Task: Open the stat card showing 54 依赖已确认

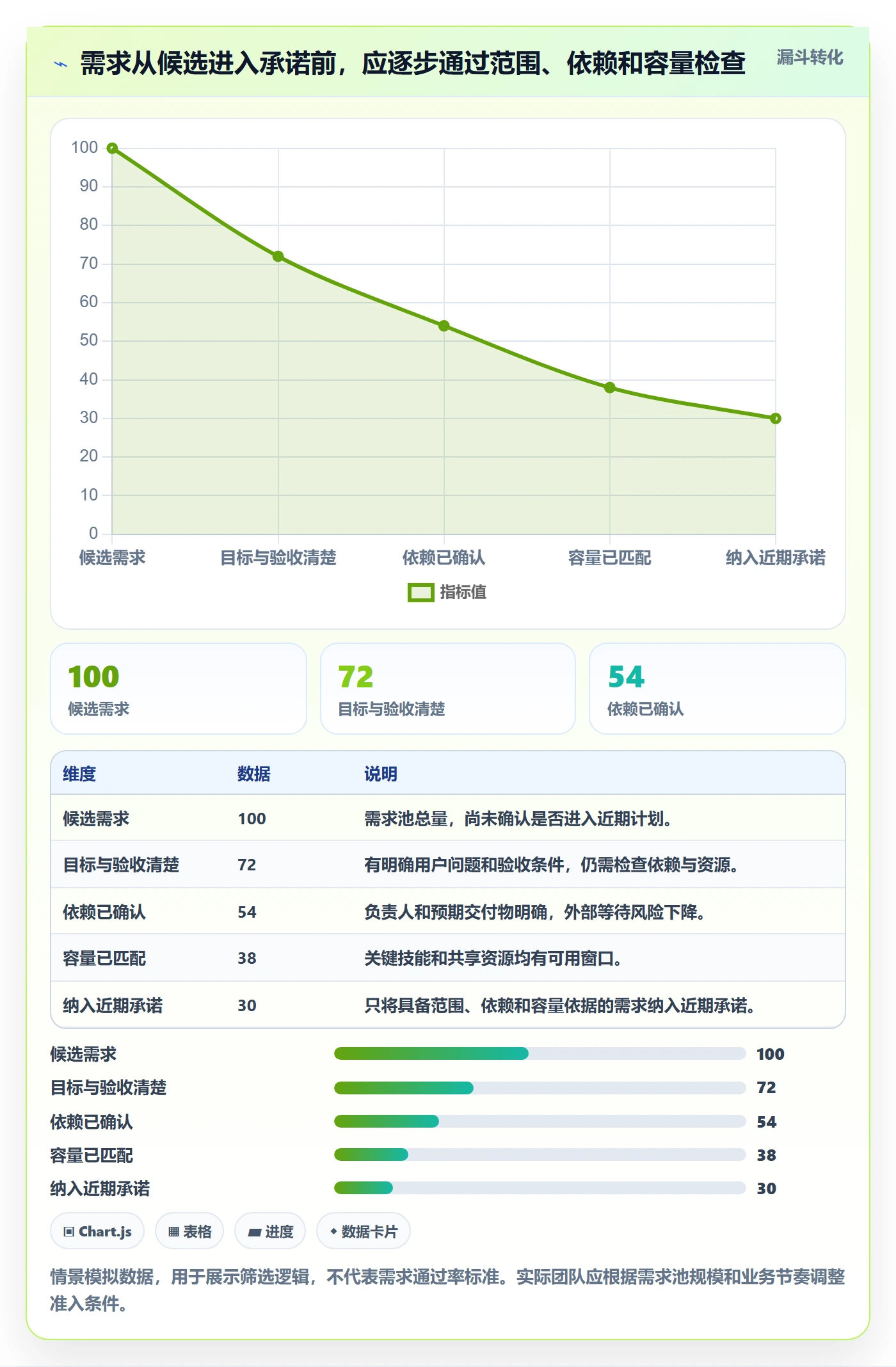Action: 717,689
